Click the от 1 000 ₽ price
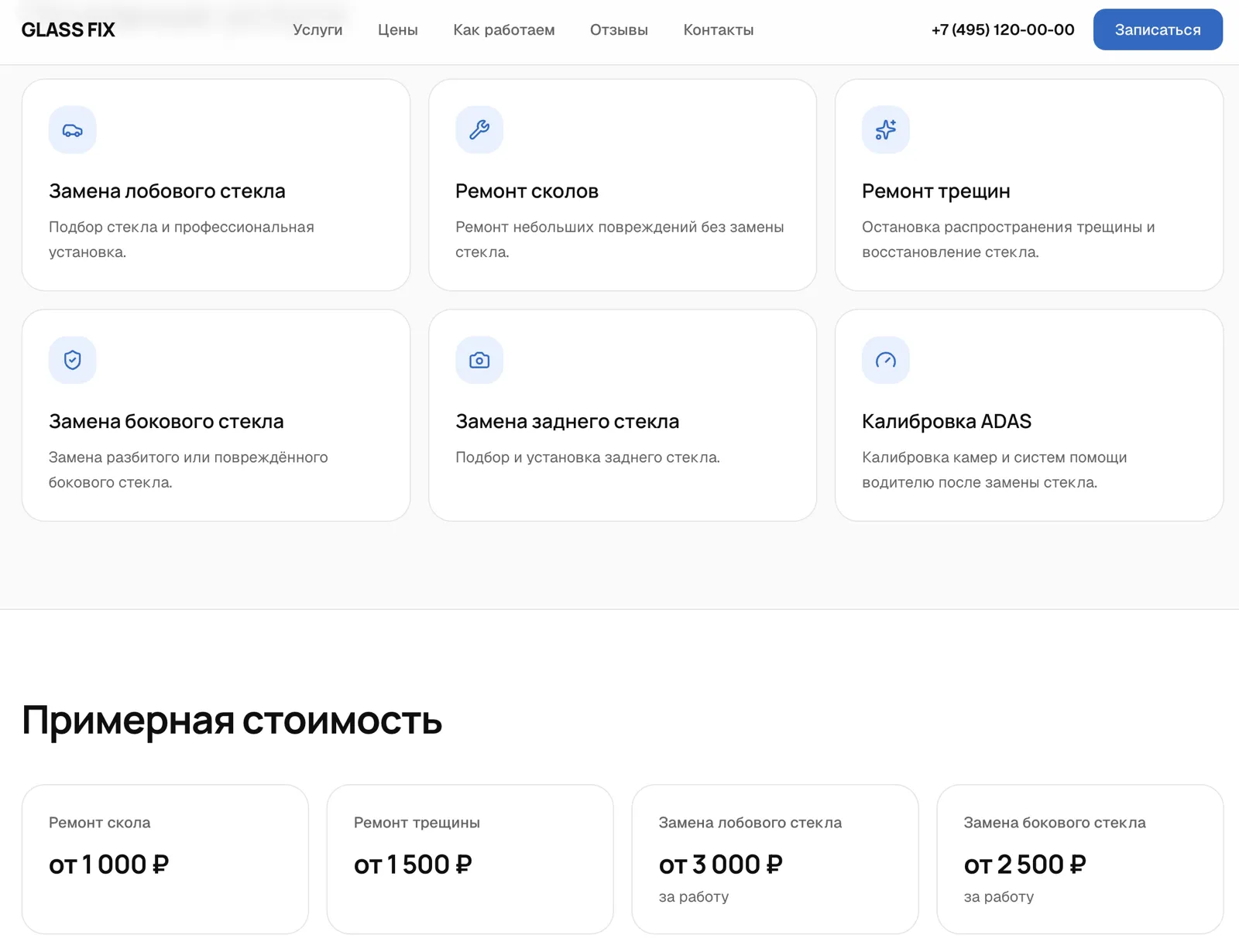This screenshot has width=1239, height=952. pyautogui.click(x=109, y=865)
